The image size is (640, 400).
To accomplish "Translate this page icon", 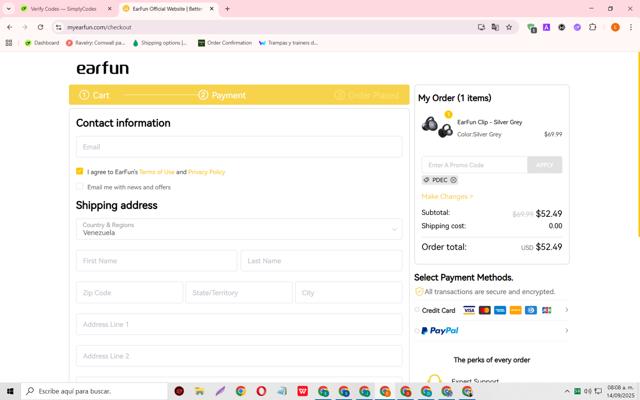I will (495, 27).
